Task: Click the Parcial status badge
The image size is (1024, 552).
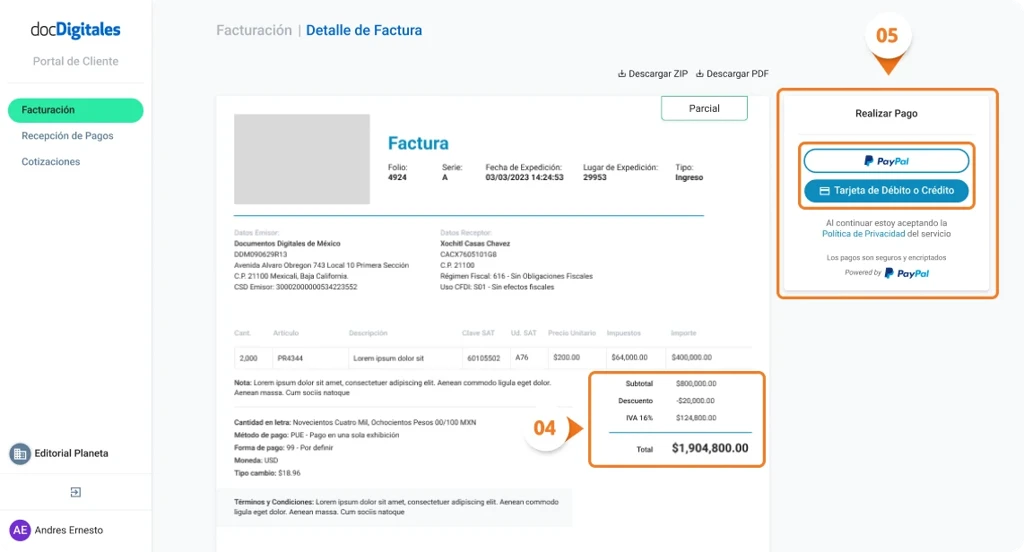Action: point(704,108)
